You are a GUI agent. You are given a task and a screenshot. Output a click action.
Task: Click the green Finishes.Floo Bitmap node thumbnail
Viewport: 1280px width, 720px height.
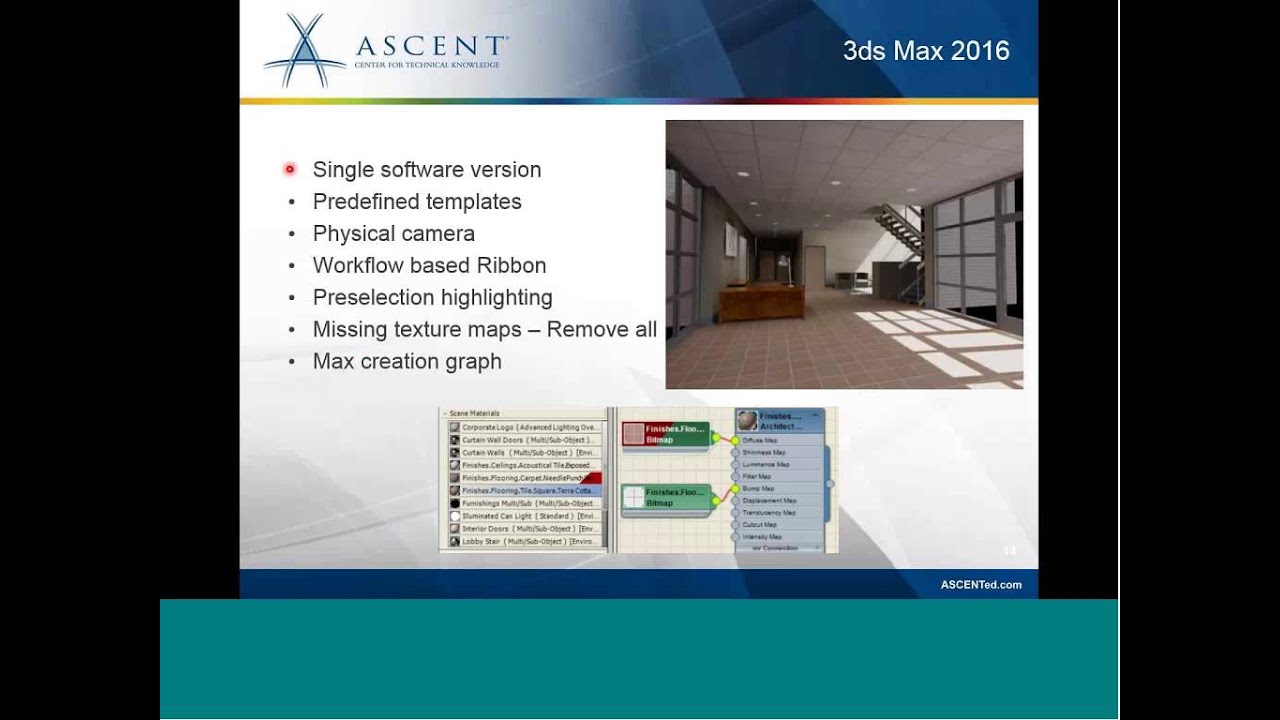pyautogui.click(x=634, y=497)
